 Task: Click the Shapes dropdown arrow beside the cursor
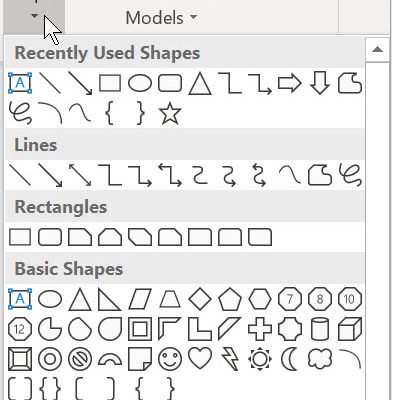[x=34, y=15]
